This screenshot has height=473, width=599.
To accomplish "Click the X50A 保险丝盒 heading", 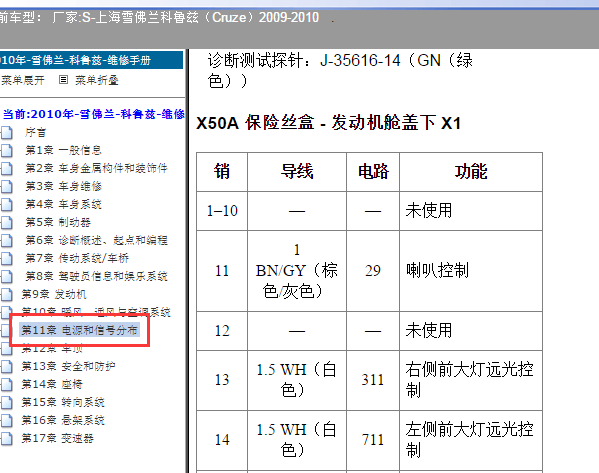I will (329, 123).
